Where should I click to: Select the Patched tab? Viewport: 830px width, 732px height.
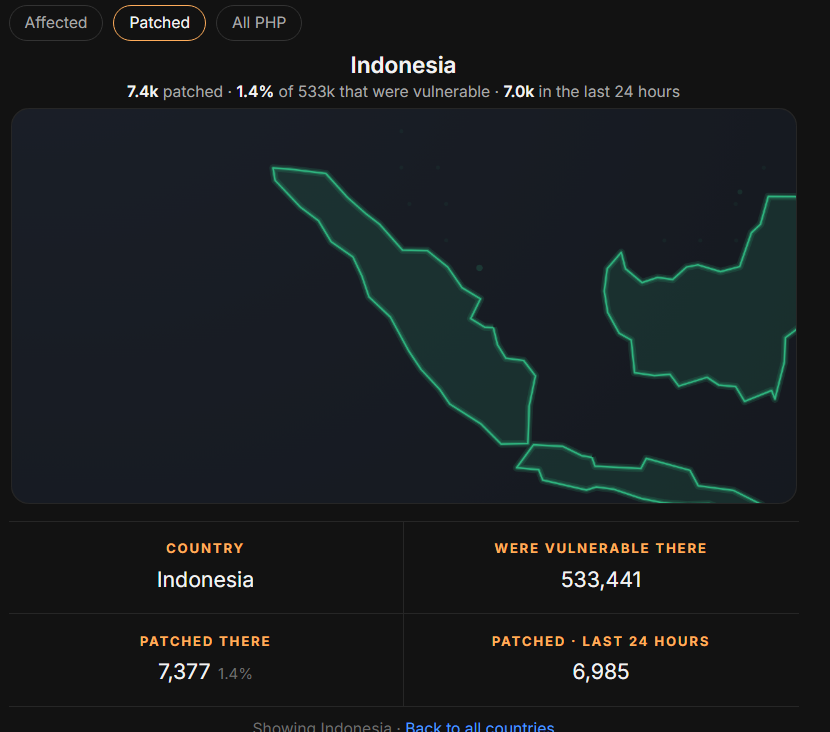point(159,23)
